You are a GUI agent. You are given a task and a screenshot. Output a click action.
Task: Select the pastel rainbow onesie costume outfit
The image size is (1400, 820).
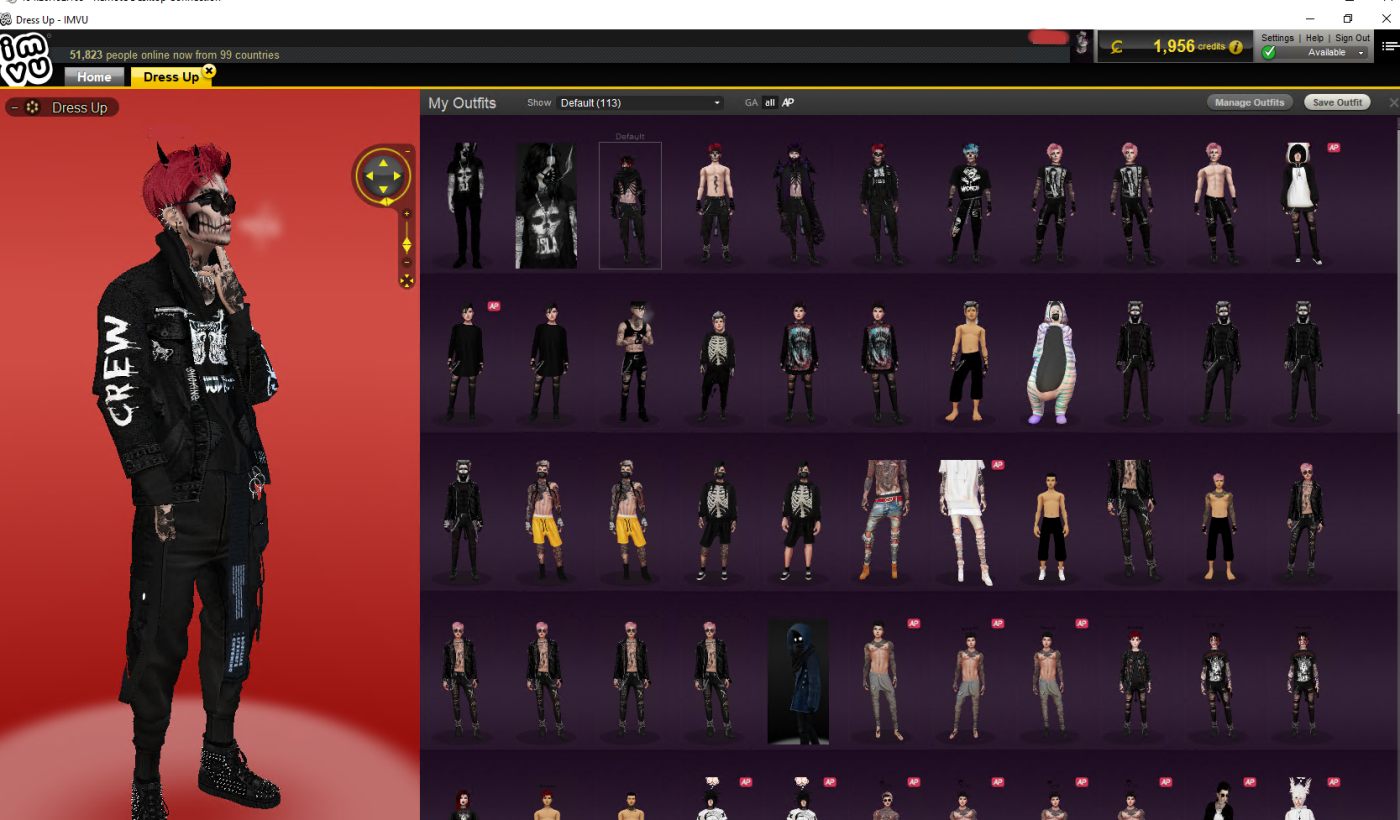[1051, 362]
